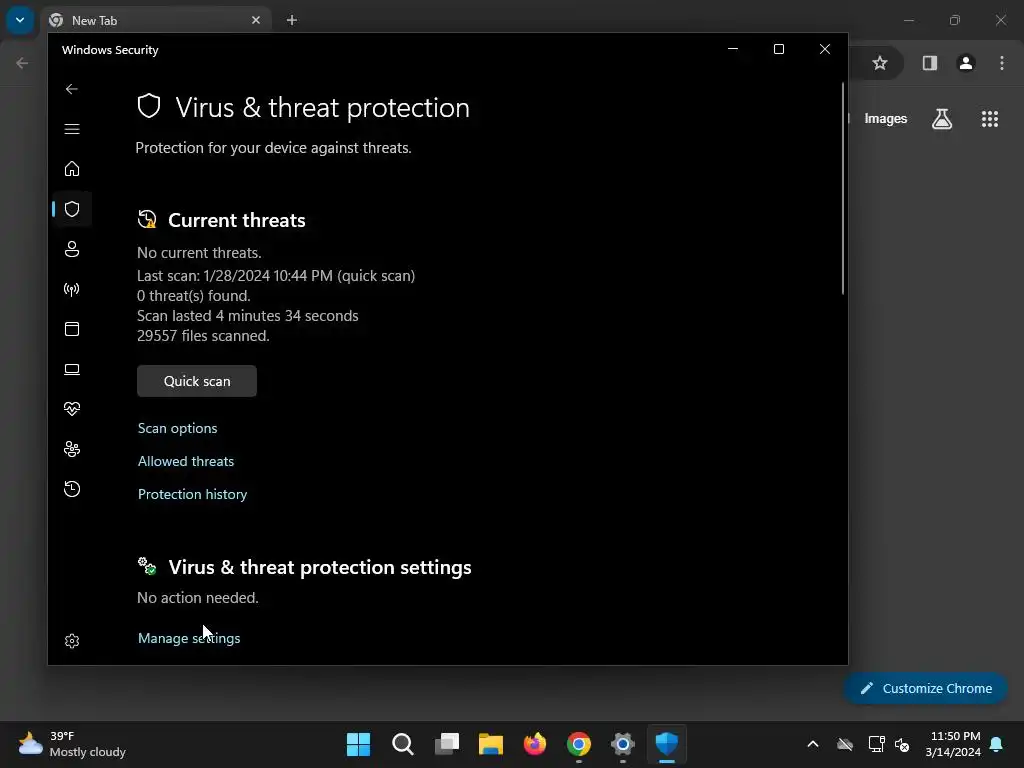Open Device performance & health heart icon
The width and height of the screenshot is (1024, 768).
pyautogui.click(x=72, y=409)
